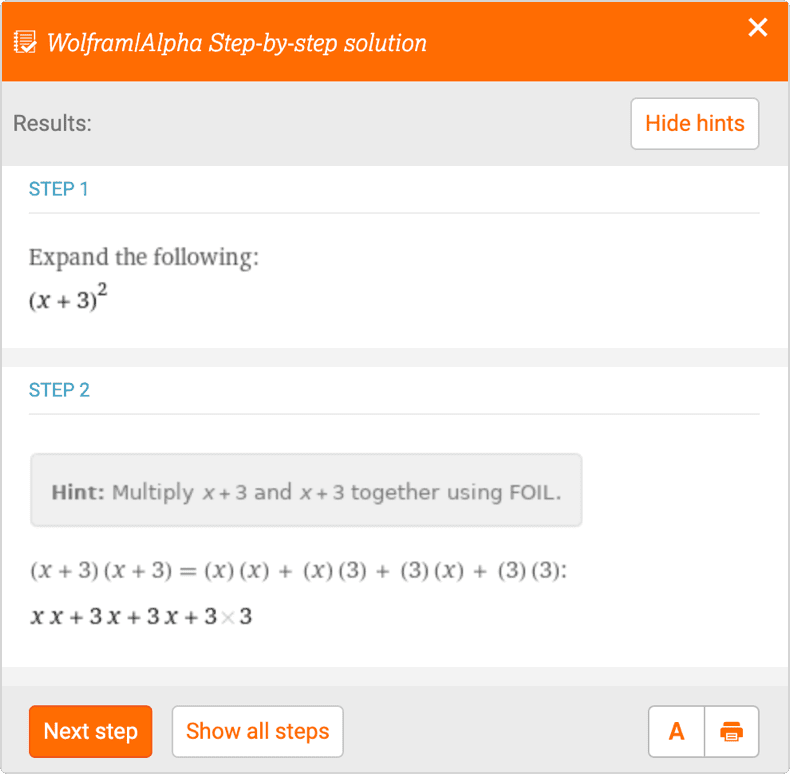Click the Results: label
This screenshot has height=774, width=790.
point(52,124)
